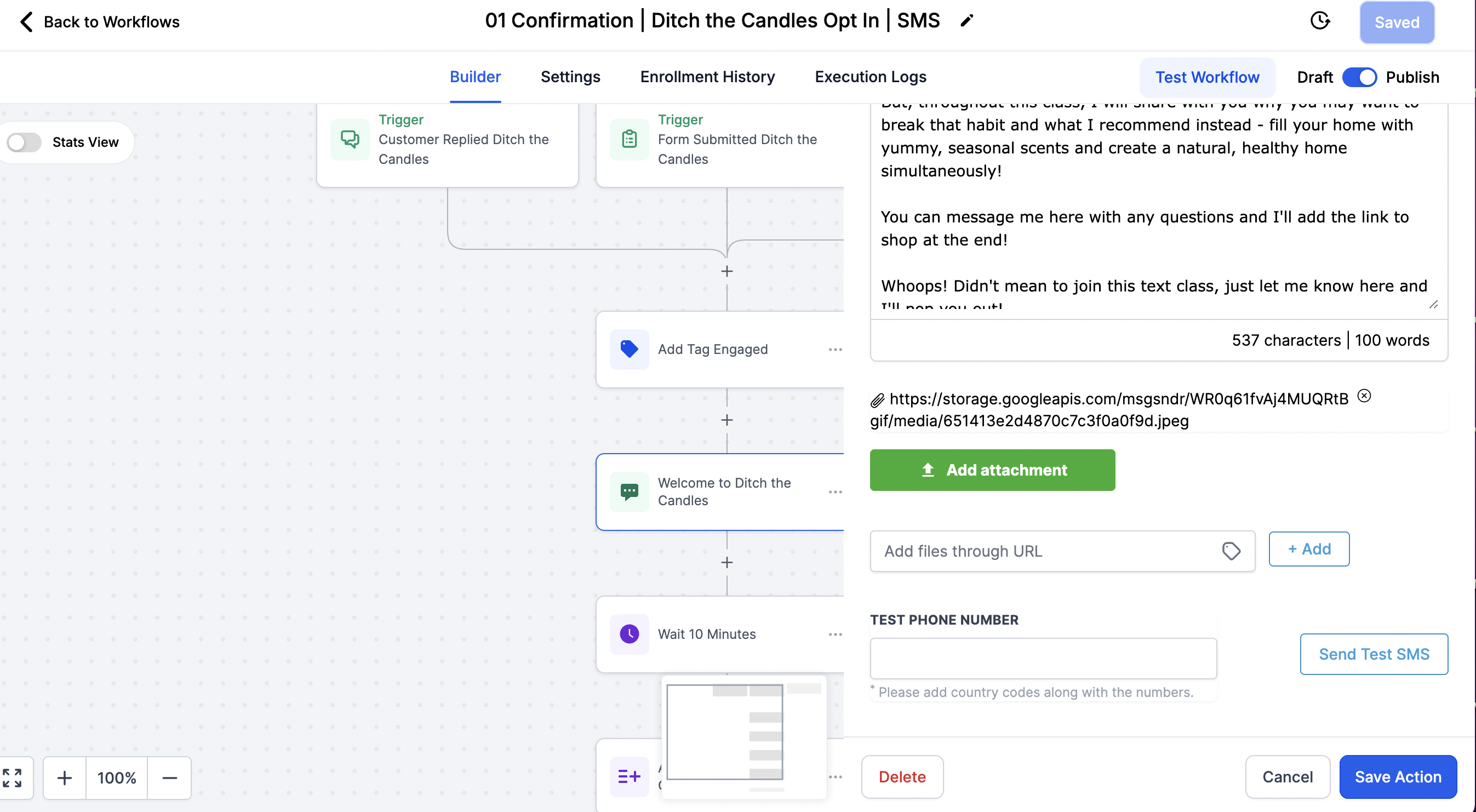
Task: Click the Save Action button
Action: point(1398,776)
